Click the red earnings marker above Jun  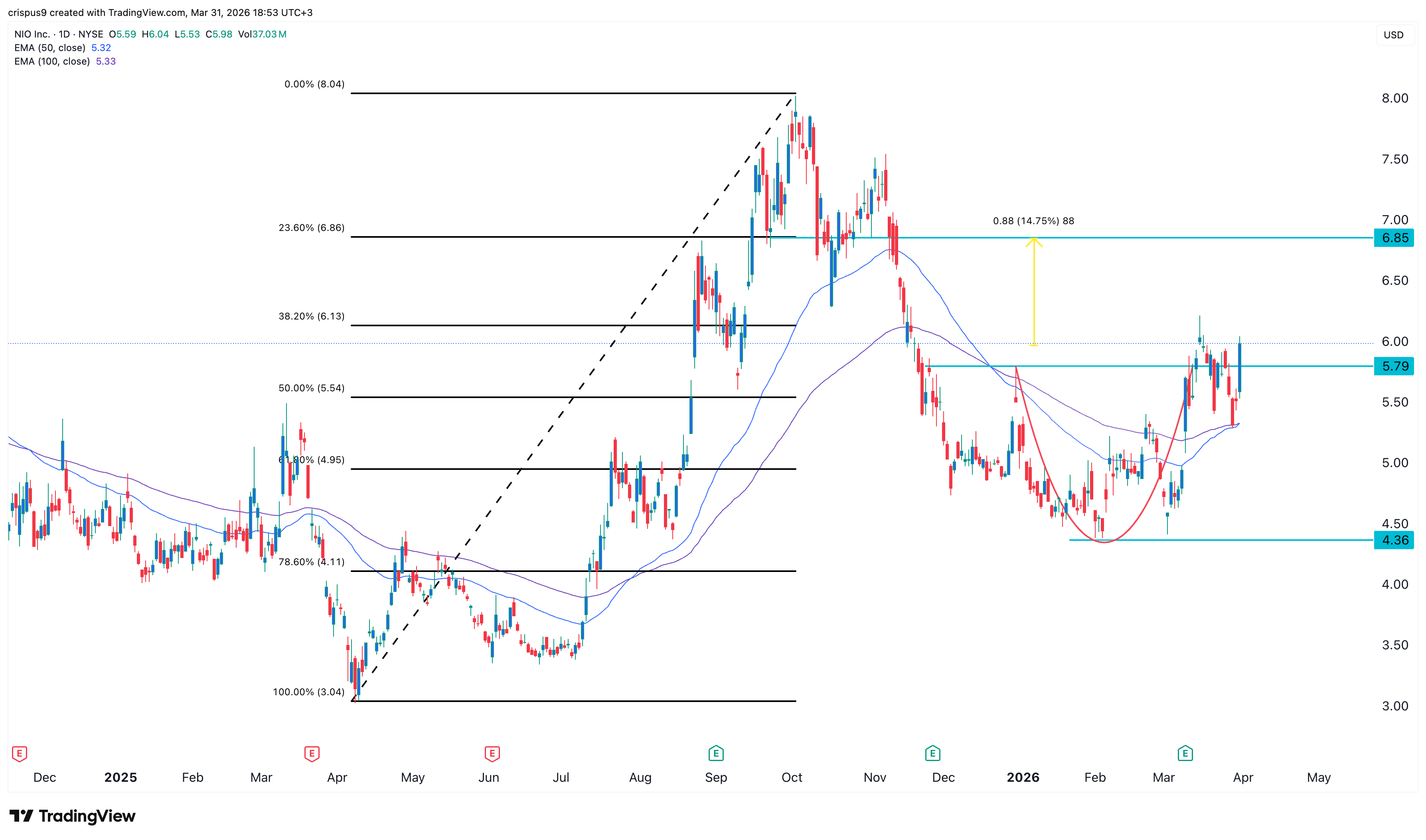point(492,753)
